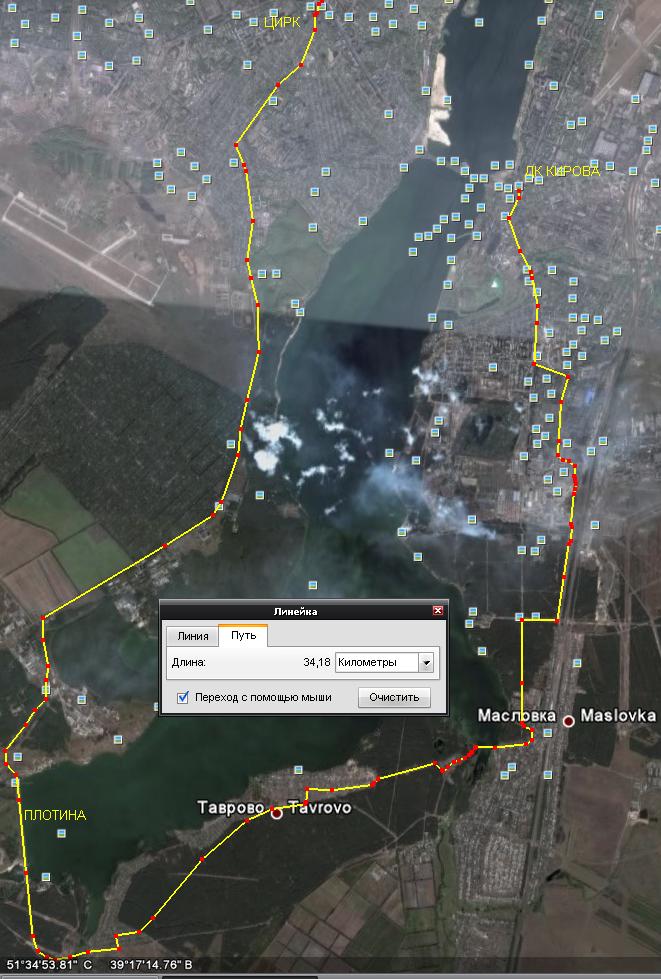The image size is (661, 979).
Task: Click the 34,18 length value field
Action: [315, 662]
